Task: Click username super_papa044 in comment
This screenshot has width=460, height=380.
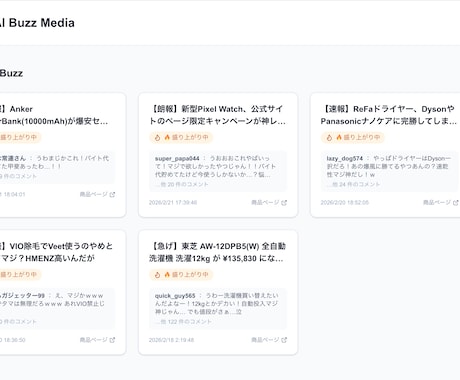Action: coord(177,158)
